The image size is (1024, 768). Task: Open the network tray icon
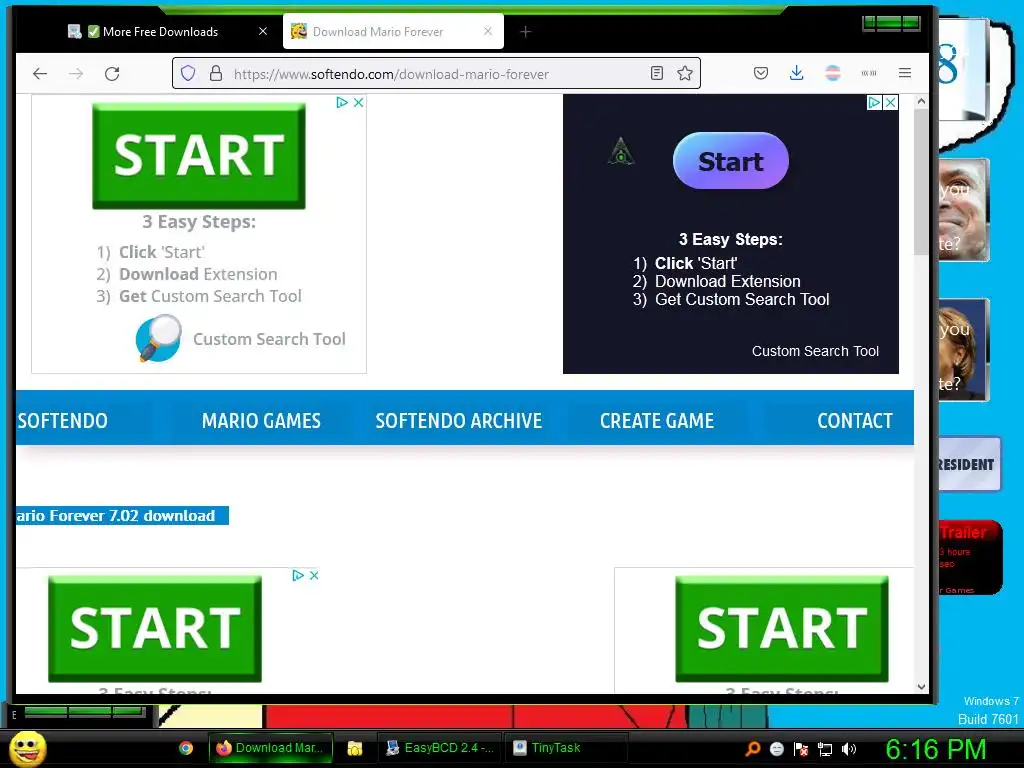point(825,749)
